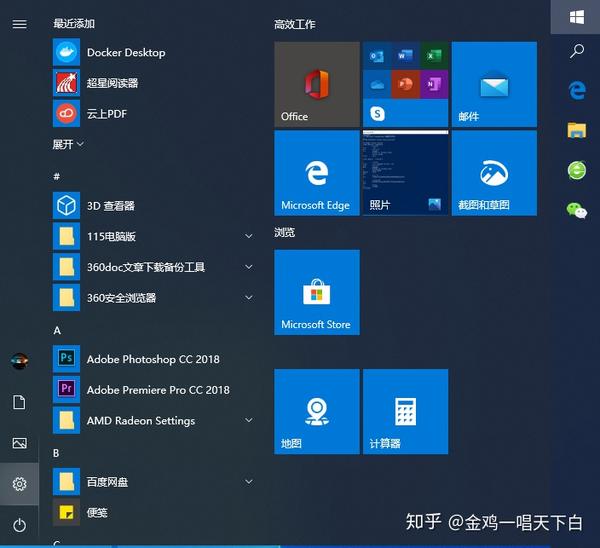Open the Microsoft Edge tile
Viewport: 600px width, 548px height.
point(317,173)
